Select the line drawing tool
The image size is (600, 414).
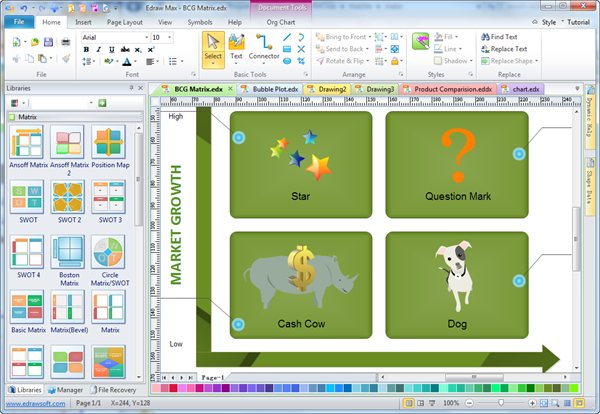pyautogui.click(x=287, y=37)
